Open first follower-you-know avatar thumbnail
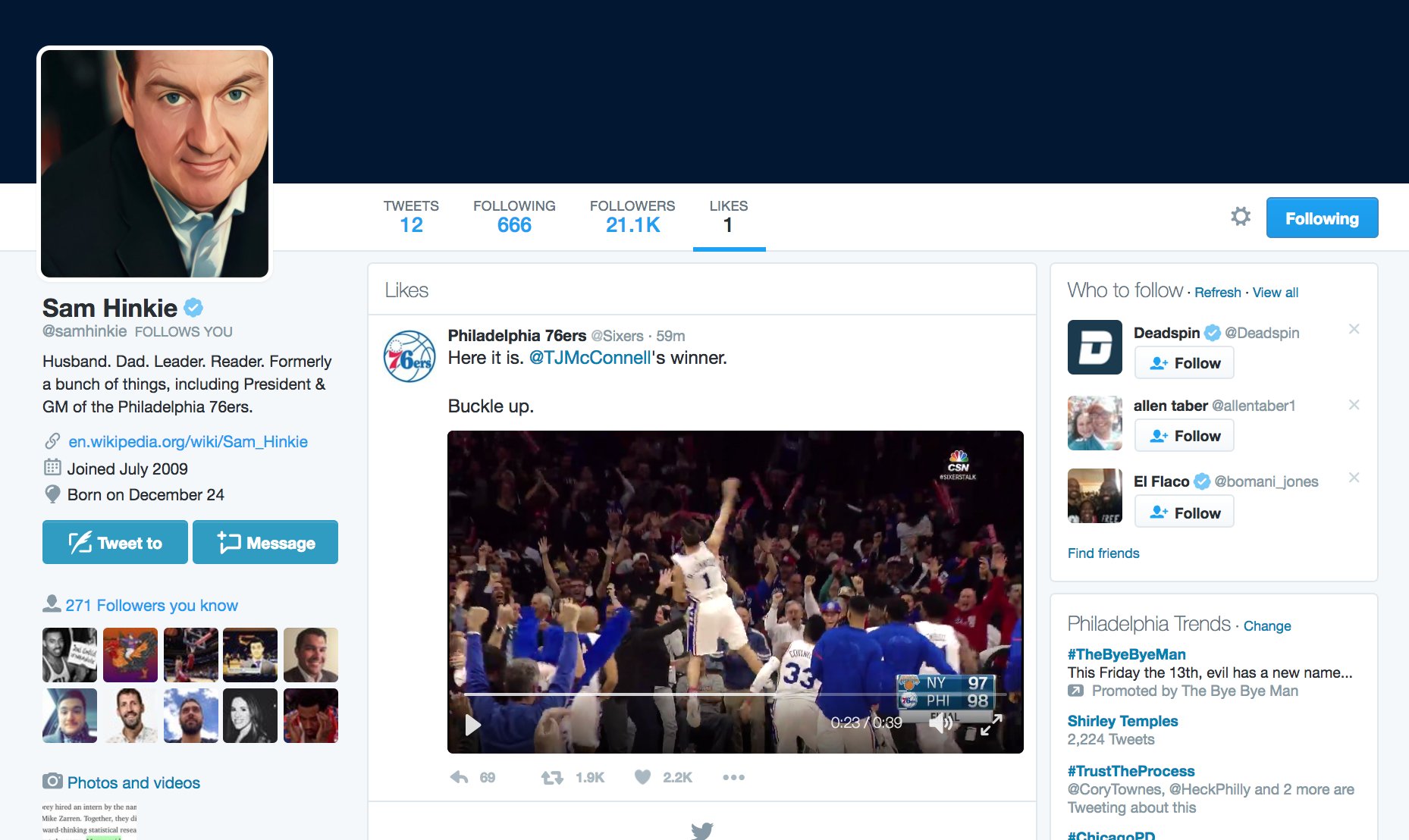The height and width of the screenshot is (840, 1409). tap(70, 655)
